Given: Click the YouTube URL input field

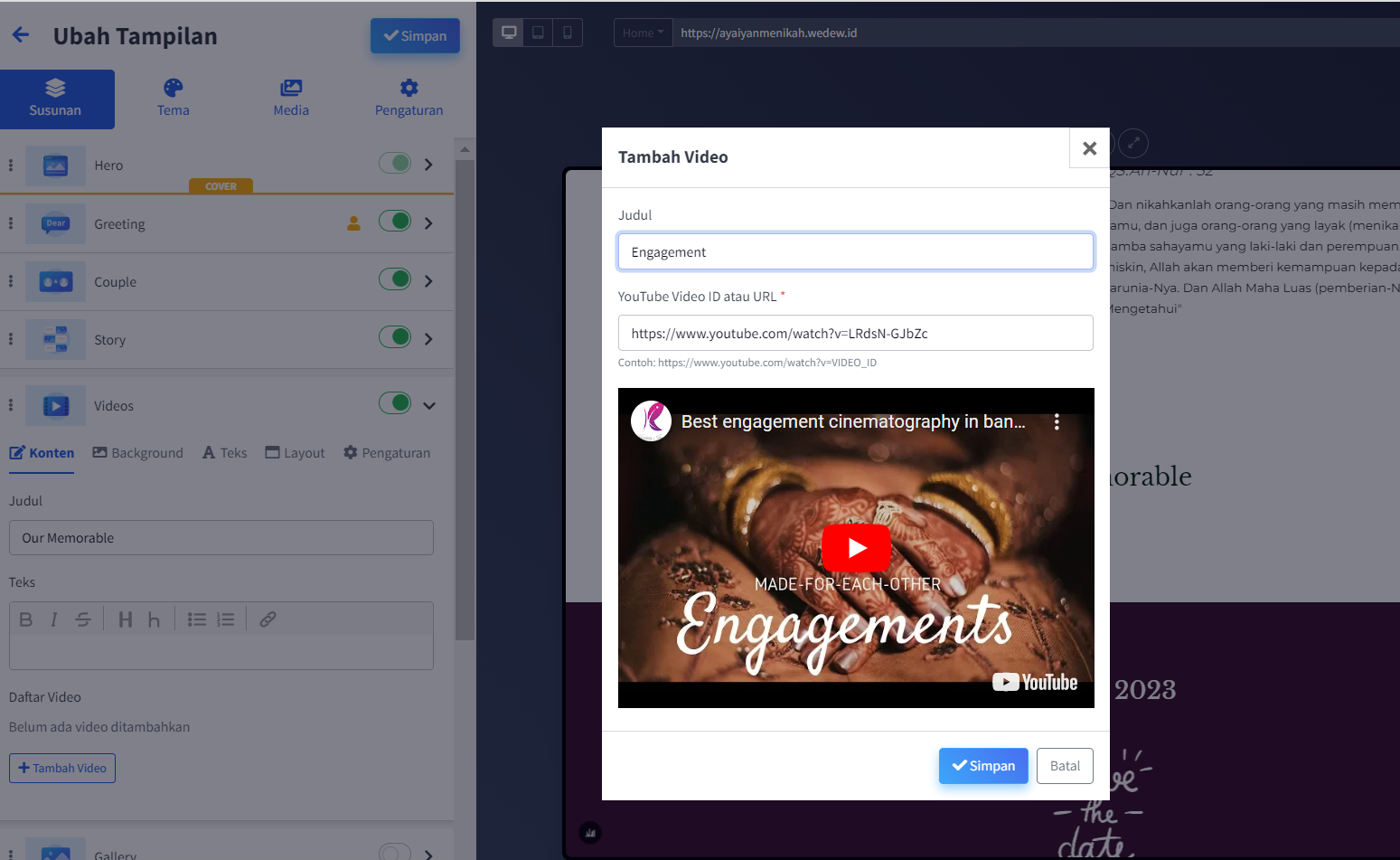Looking at the screenshot, I should (x=856, y=333).
